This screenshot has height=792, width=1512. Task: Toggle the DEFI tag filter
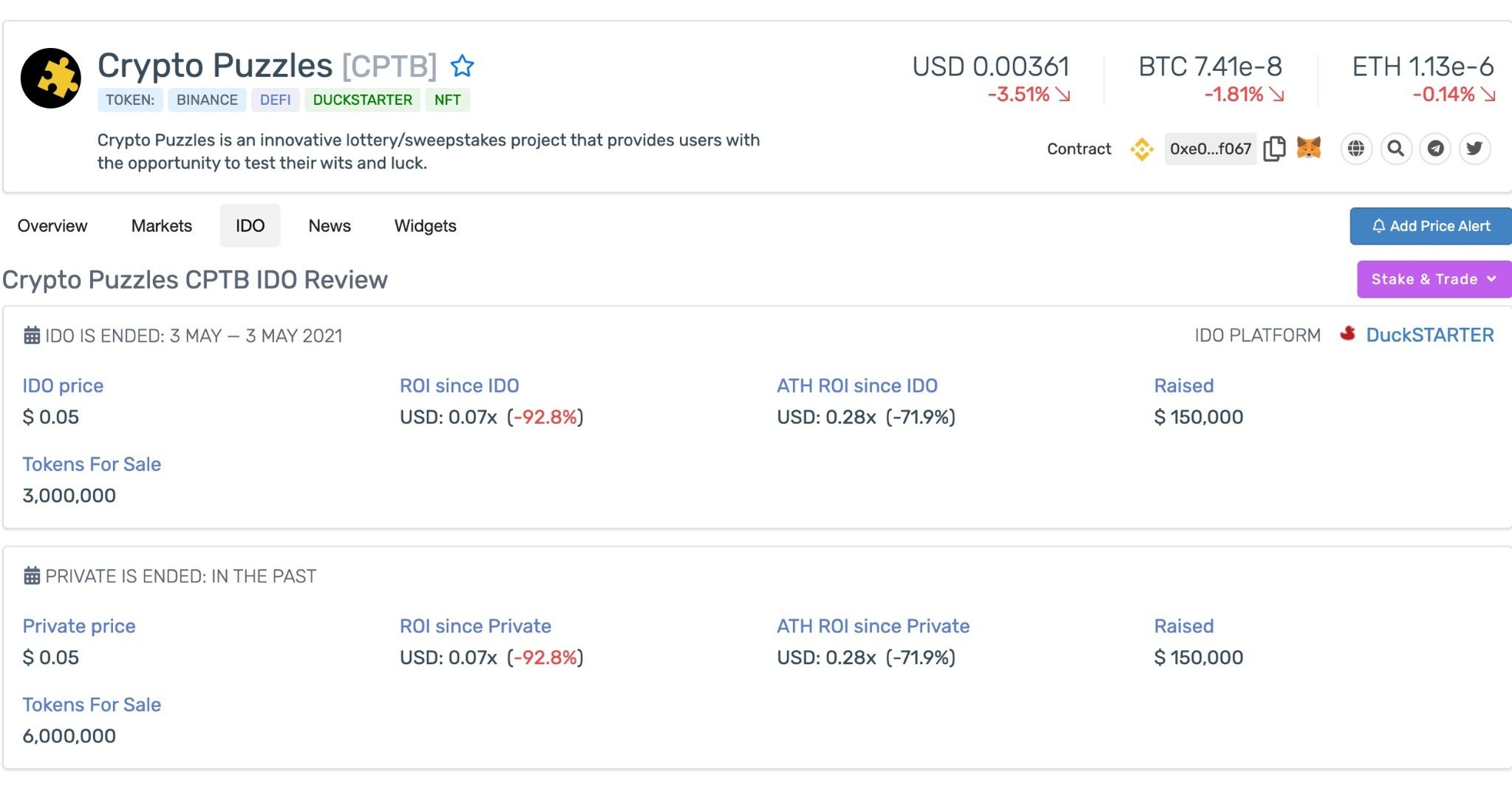[x=276, y=100]
